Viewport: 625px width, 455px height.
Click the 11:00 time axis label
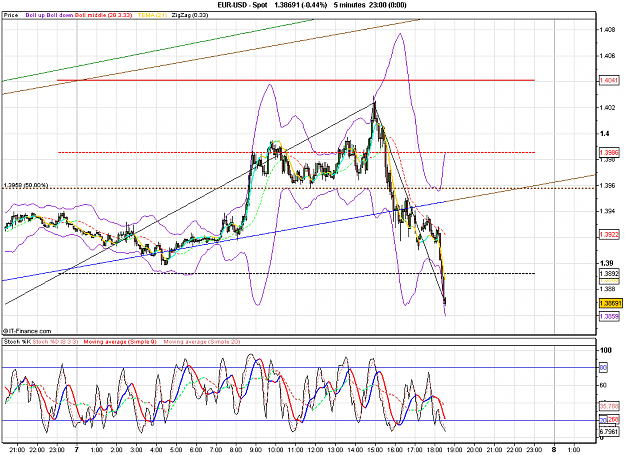click(295, 450)
